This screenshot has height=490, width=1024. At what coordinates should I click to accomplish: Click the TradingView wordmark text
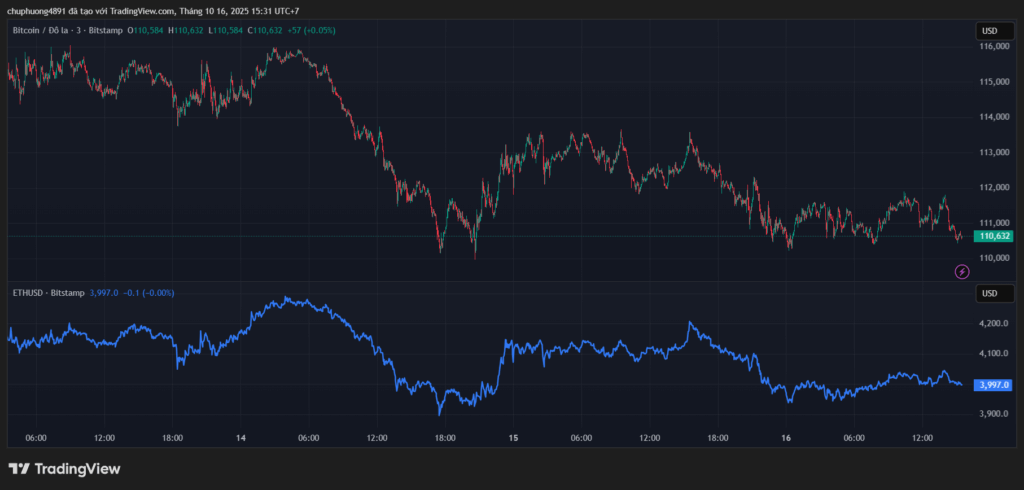point(77,469)
